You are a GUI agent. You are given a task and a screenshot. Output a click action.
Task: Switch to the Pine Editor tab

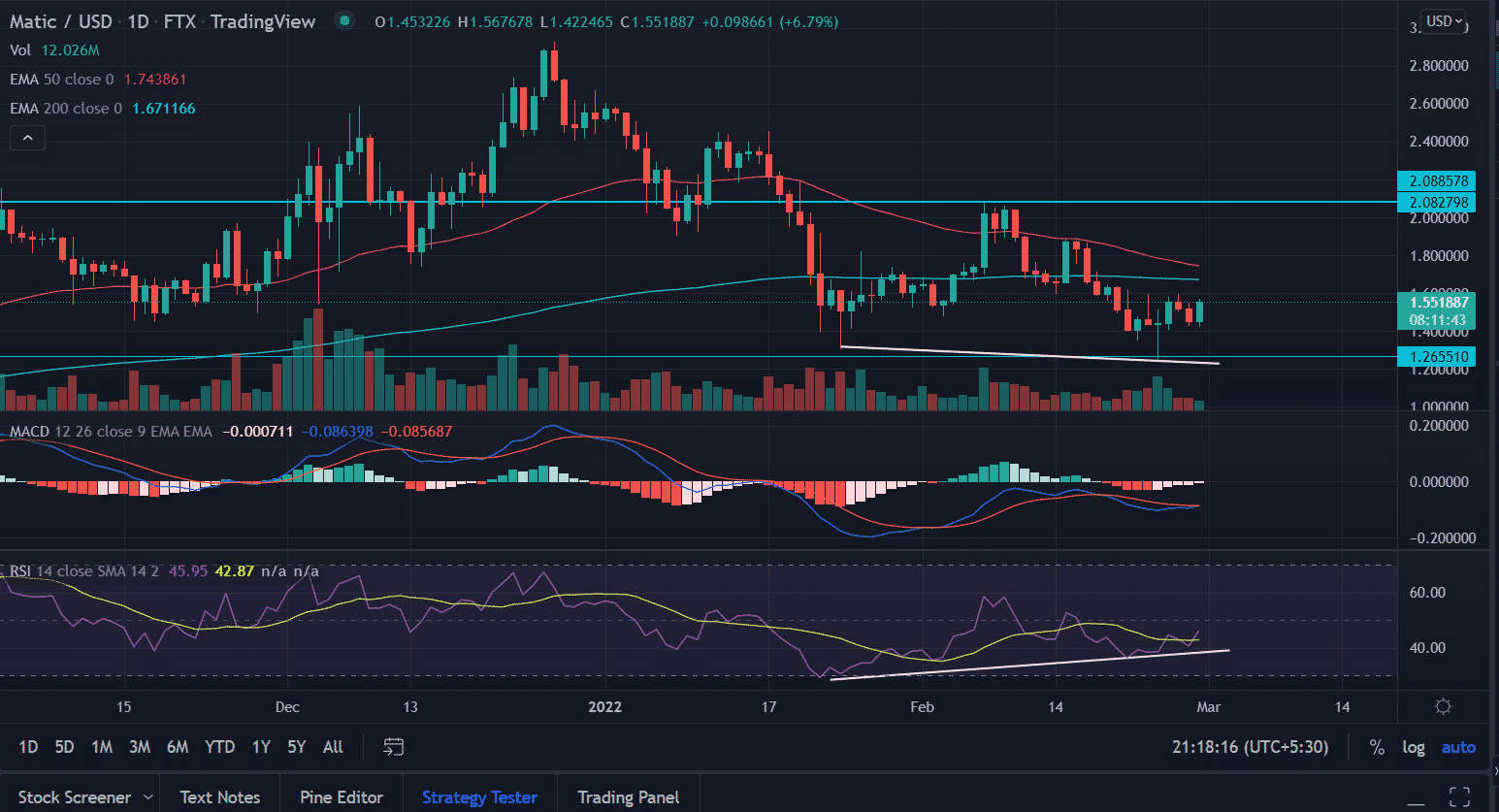pos(342,797)
